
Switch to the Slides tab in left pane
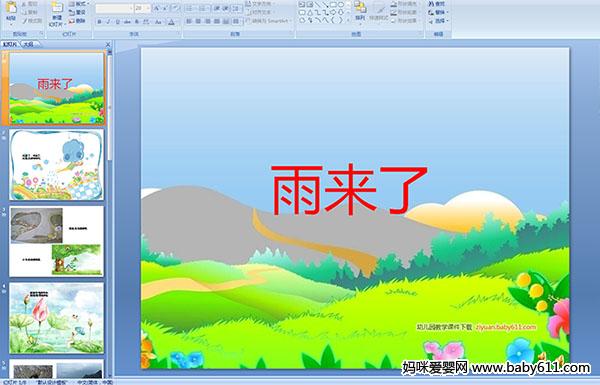(x=10, y=44)
